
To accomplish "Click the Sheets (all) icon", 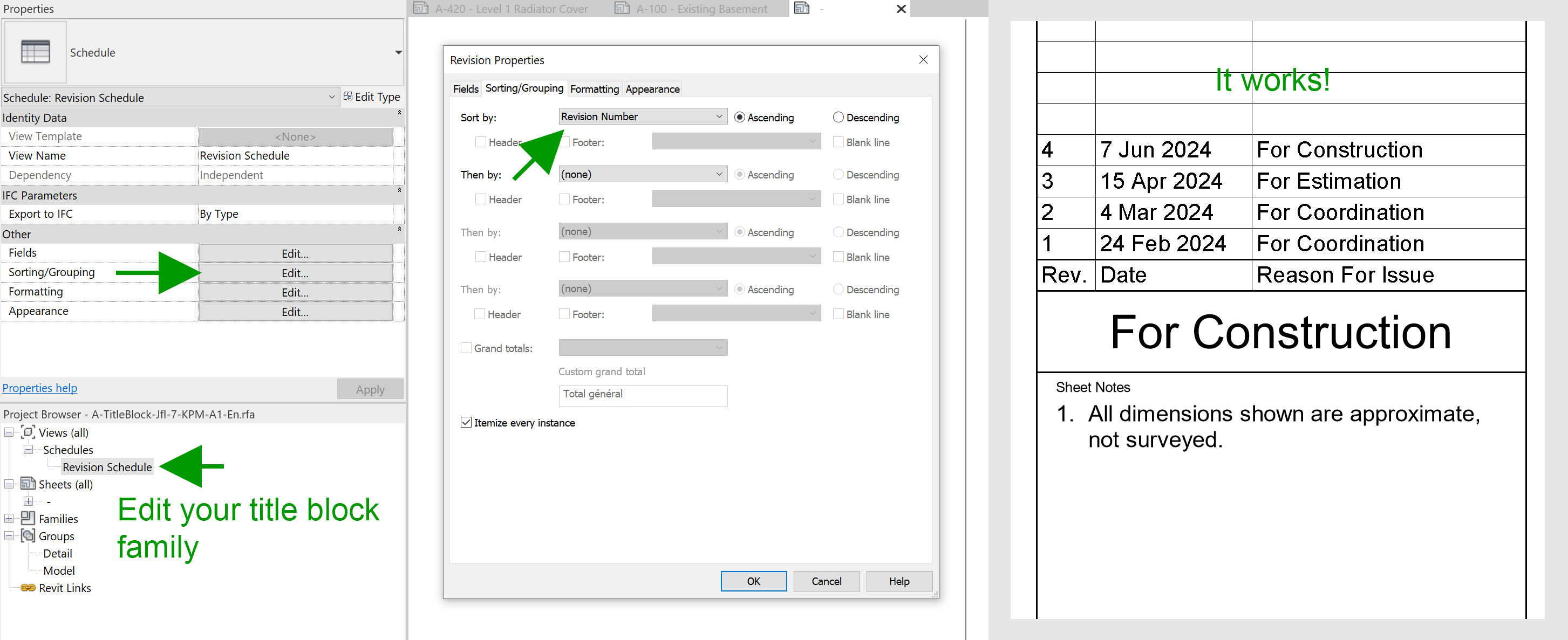I will pyautogui.click(x=28, y=484).
